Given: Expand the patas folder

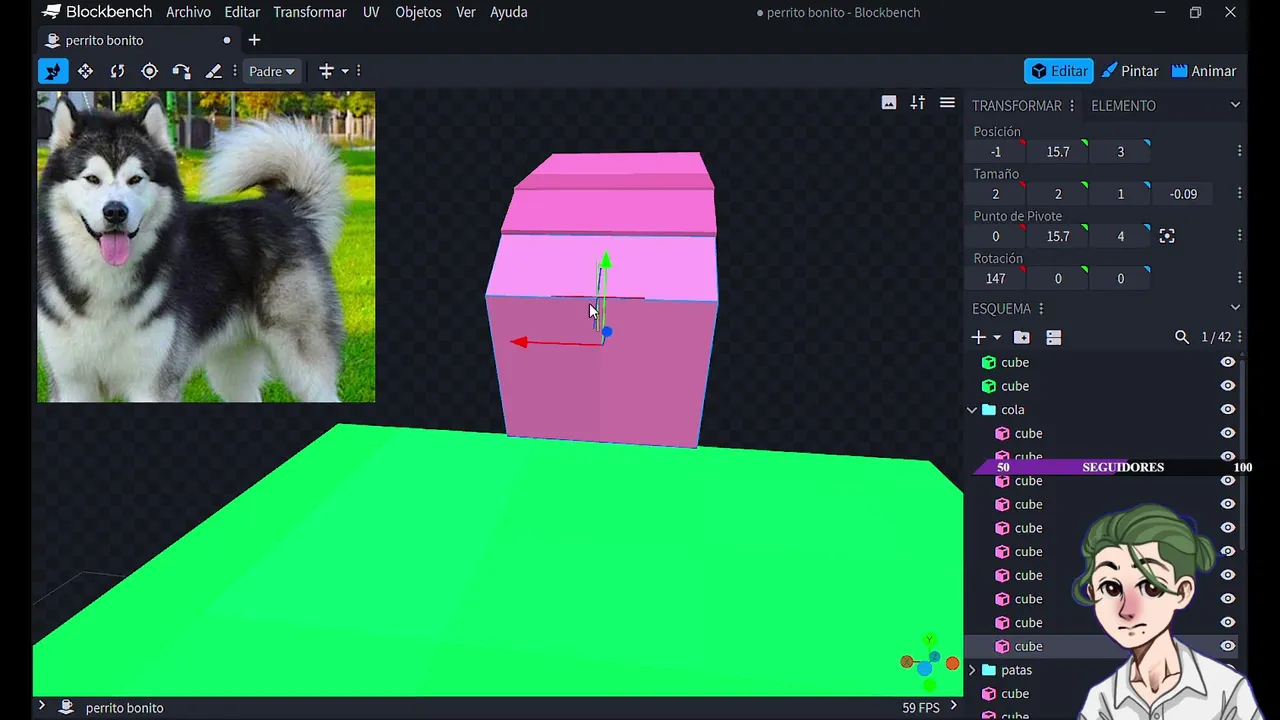Looking at the screenshot, I should coord(972,670).
